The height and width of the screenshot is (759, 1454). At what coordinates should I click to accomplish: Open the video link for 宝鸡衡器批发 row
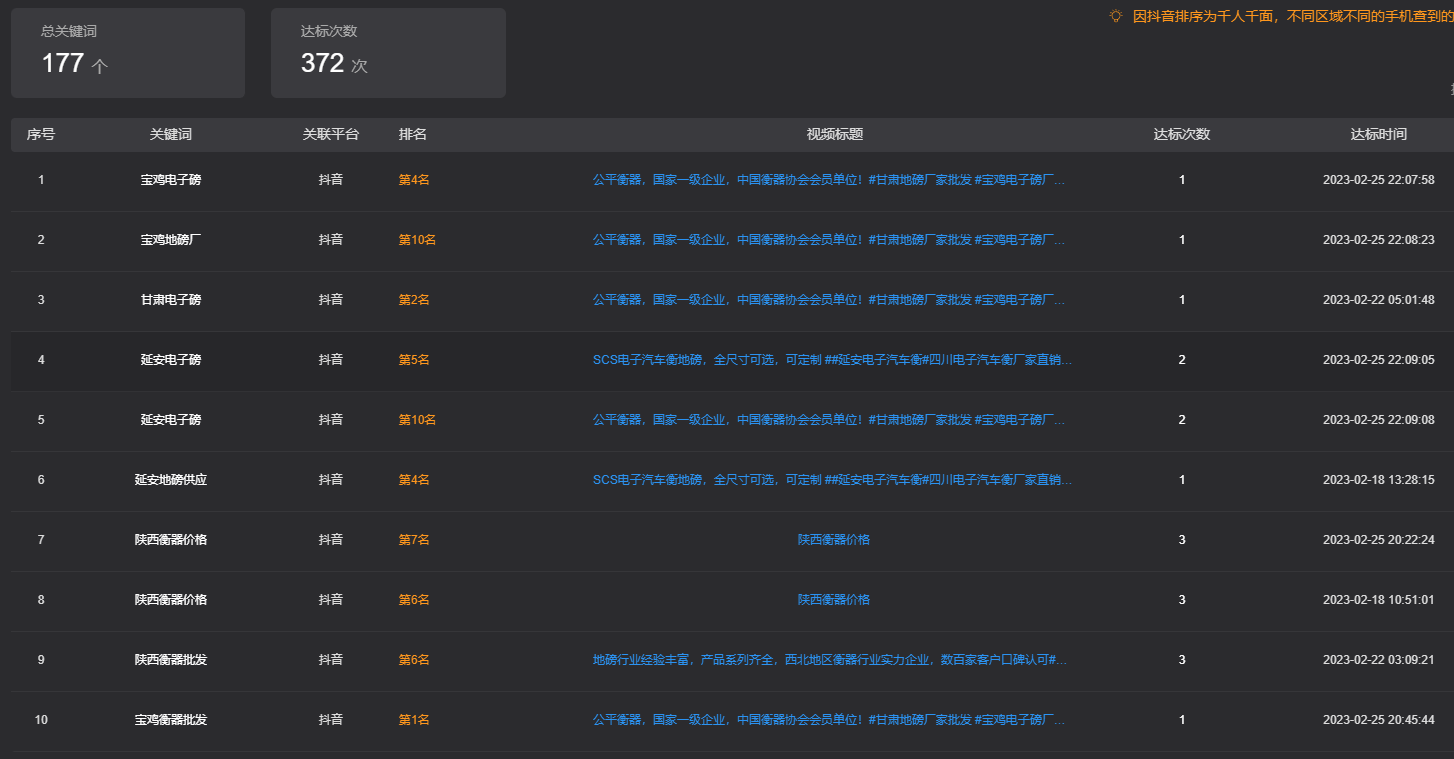point(828,720)
